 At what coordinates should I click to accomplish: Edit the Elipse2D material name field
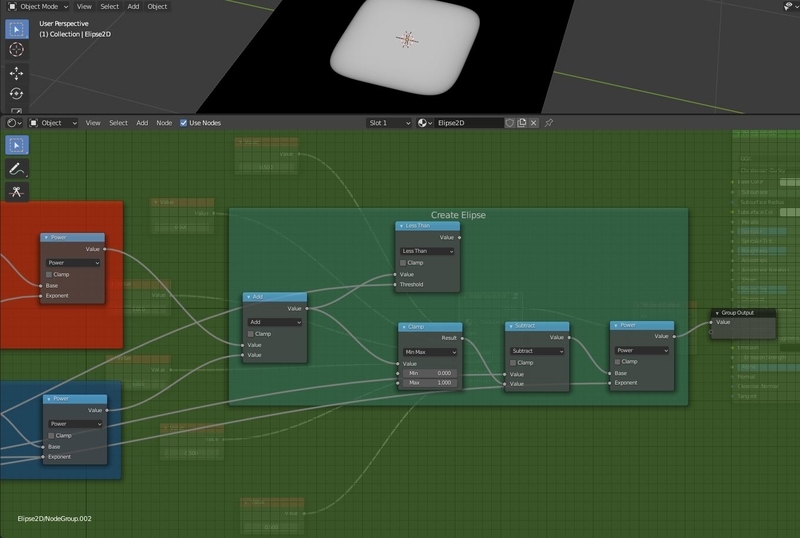468,123
